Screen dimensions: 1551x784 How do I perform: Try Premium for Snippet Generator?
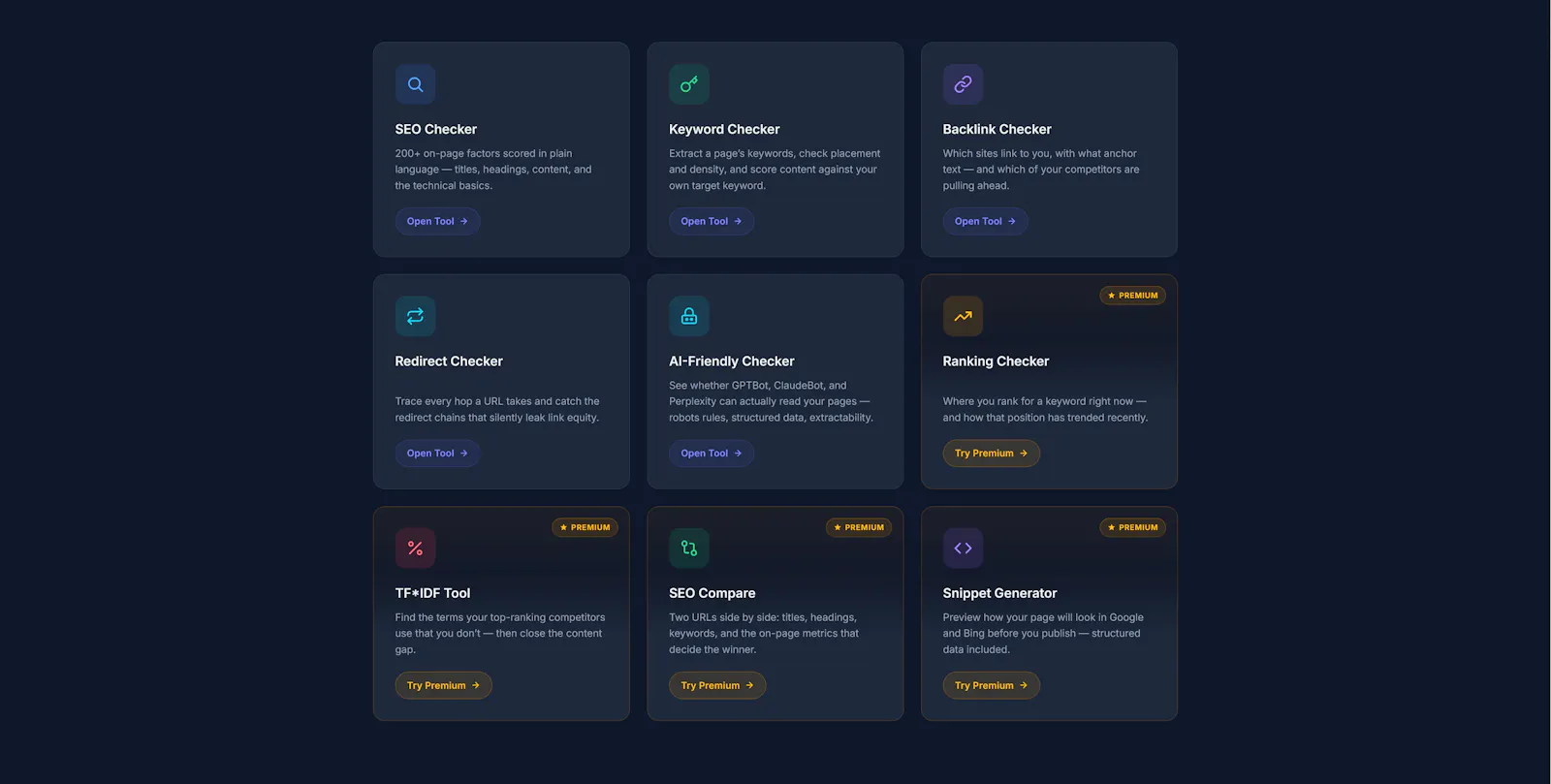991,685
